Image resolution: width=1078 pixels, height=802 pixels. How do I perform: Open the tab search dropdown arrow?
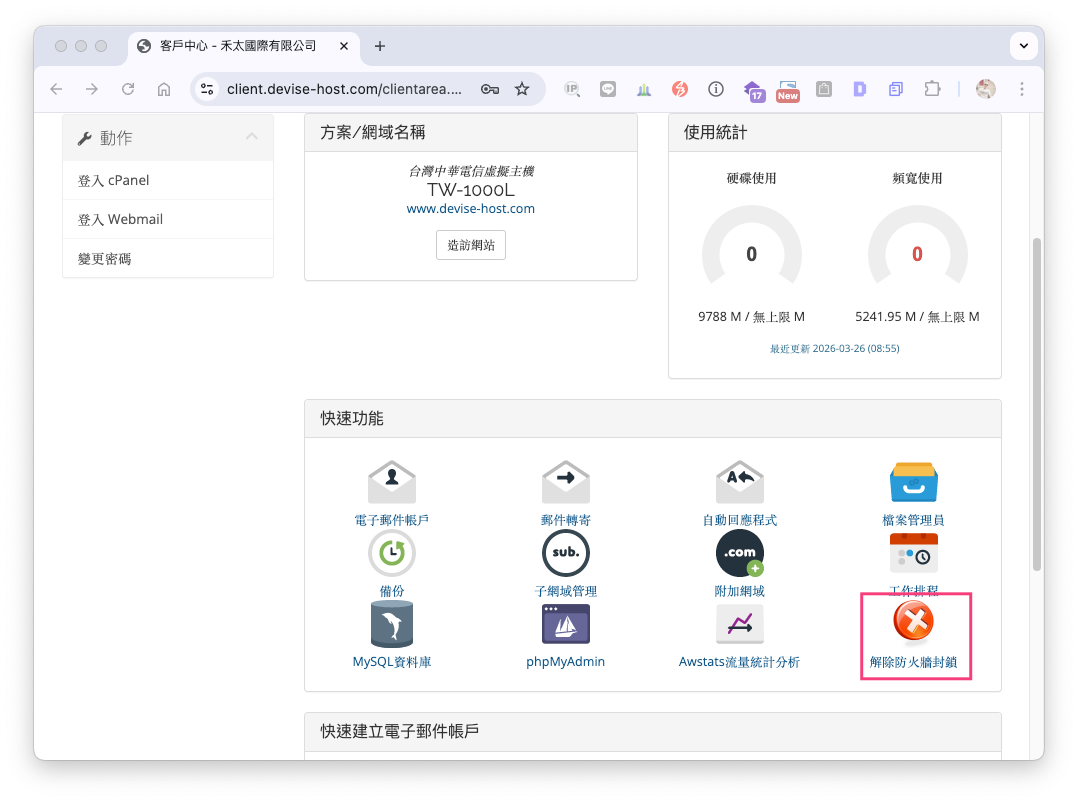(x=1023, y=46)
